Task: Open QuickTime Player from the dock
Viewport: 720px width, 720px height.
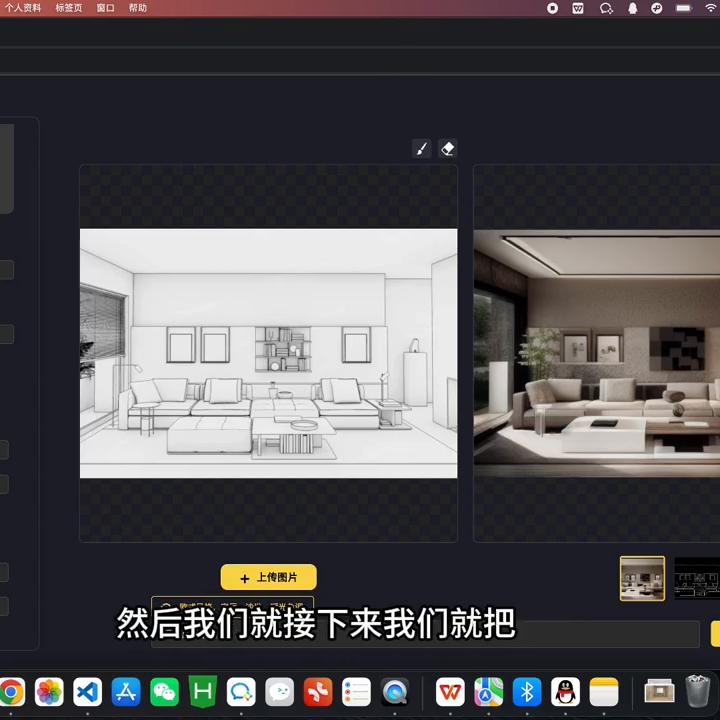Action: pyautogui.click(x=395, y=692)
